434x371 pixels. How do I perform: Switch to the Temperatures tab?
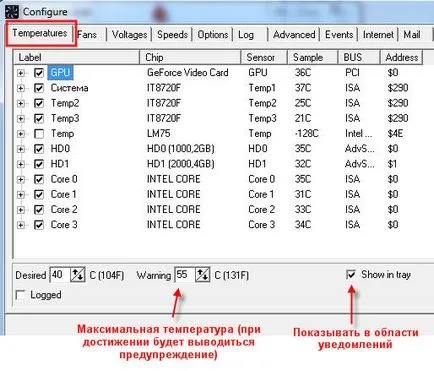40,33
